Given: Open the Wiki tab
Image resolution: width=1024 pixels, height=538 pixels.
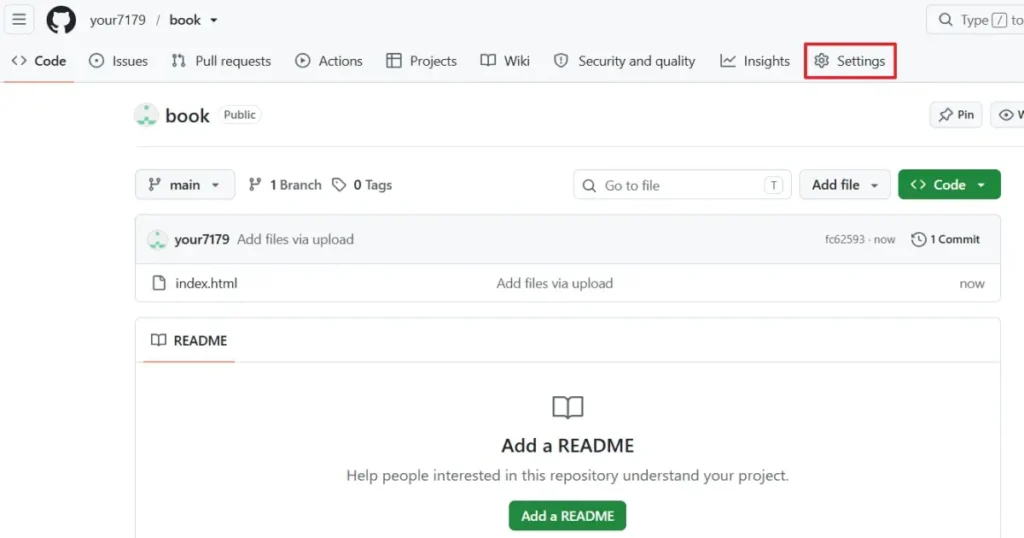Looking at the screenshot, I should (x=505, y=61).
